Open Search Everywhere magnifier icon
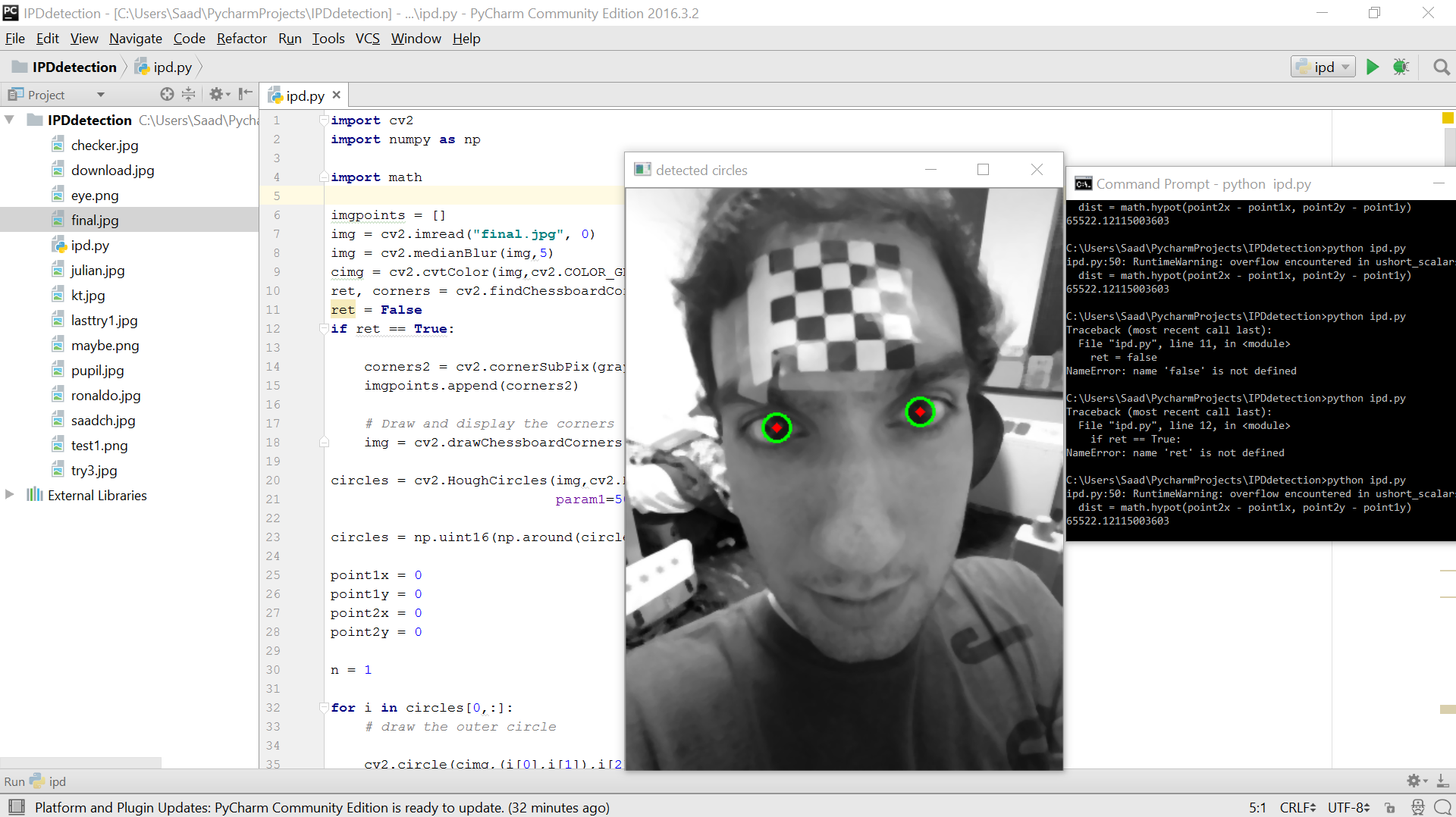The height and width of the screenshot is (817, 1456). tap(1441, 67)
